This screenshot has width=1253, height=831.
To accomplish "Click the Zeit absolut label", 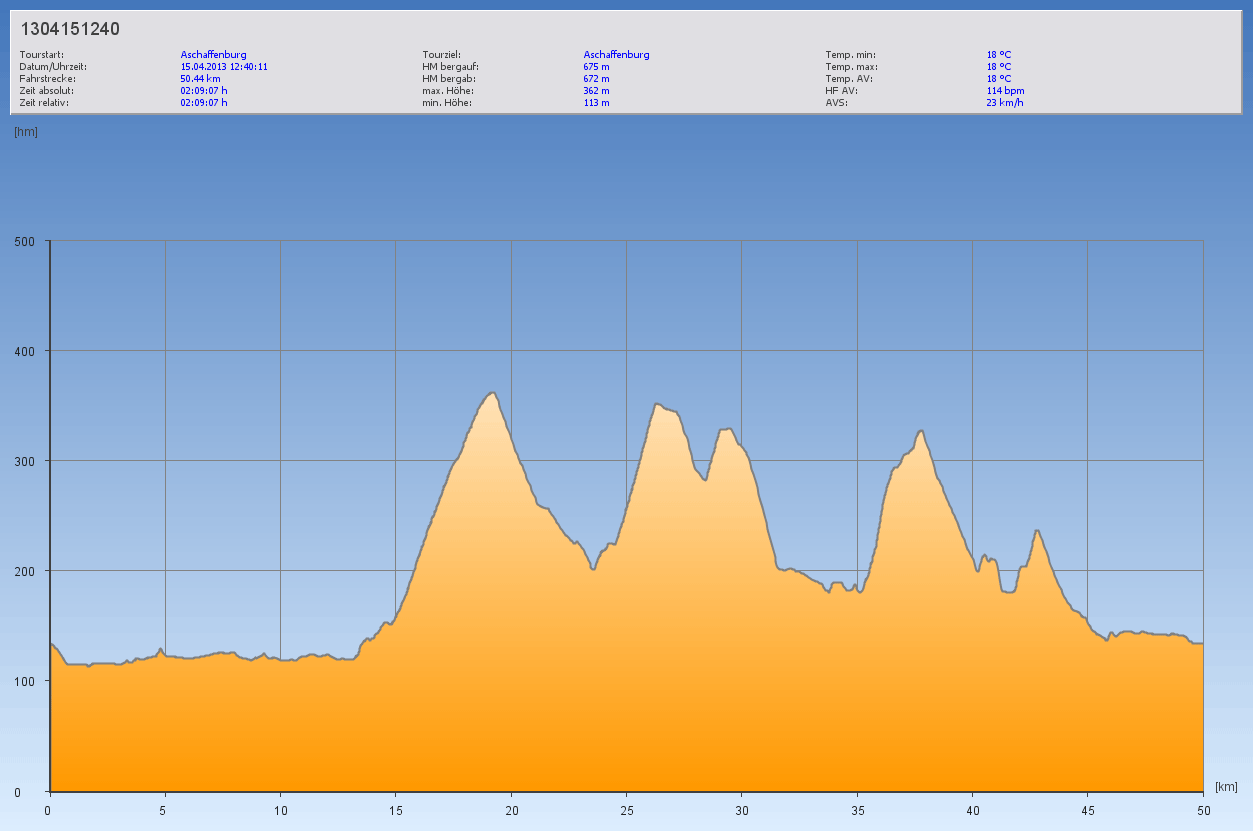I will point(46,90).
